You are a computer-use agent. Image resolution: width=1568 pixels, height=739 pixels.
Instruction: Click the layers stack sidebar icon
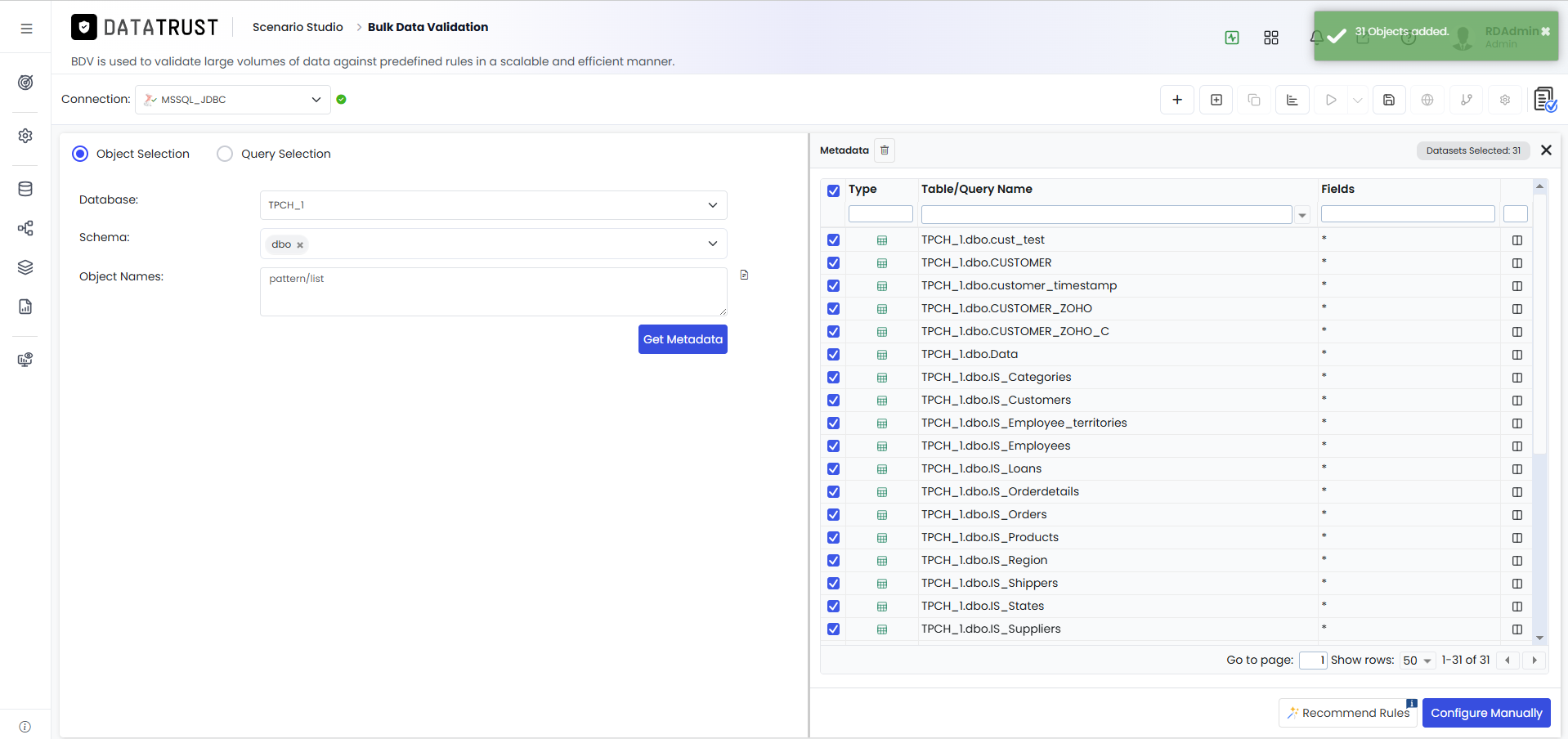25,267
